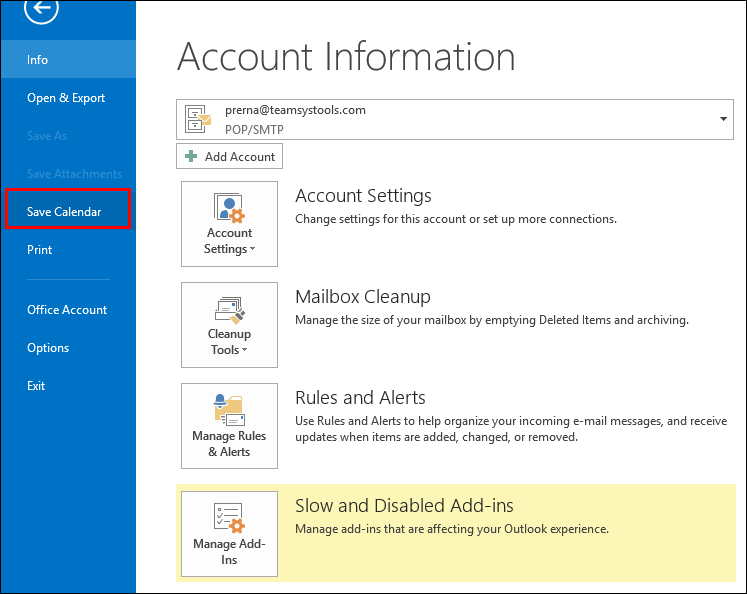Click the mail account cabinet icon

198,119
